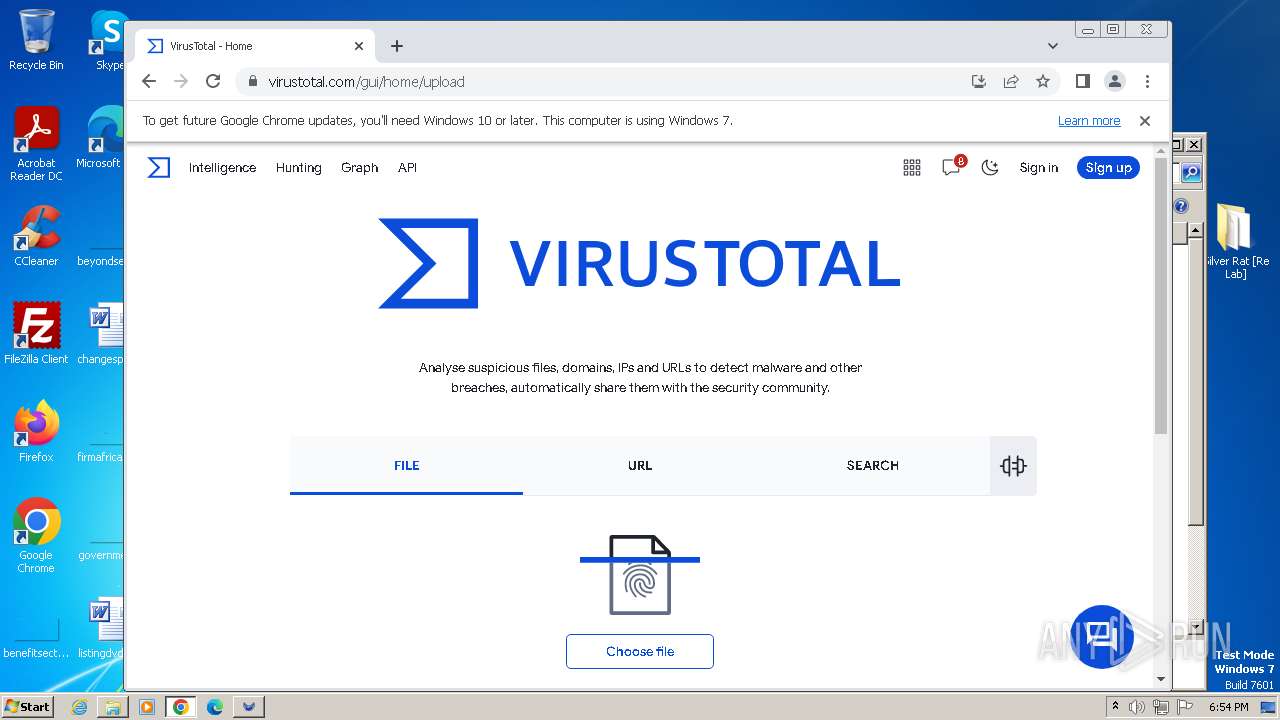Open Microsoft Edge from taskbar

214,707
